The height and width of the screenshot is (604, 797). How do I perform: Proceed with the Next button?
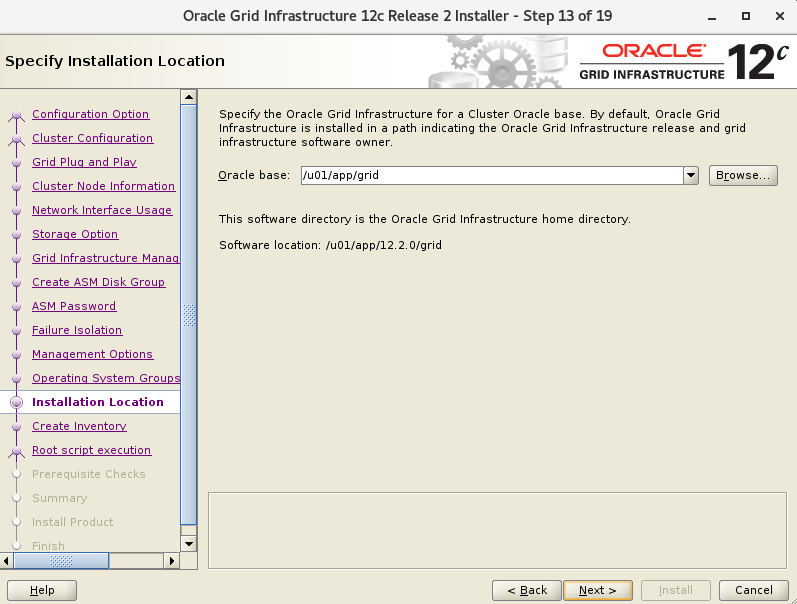click(x=598, y=590)
